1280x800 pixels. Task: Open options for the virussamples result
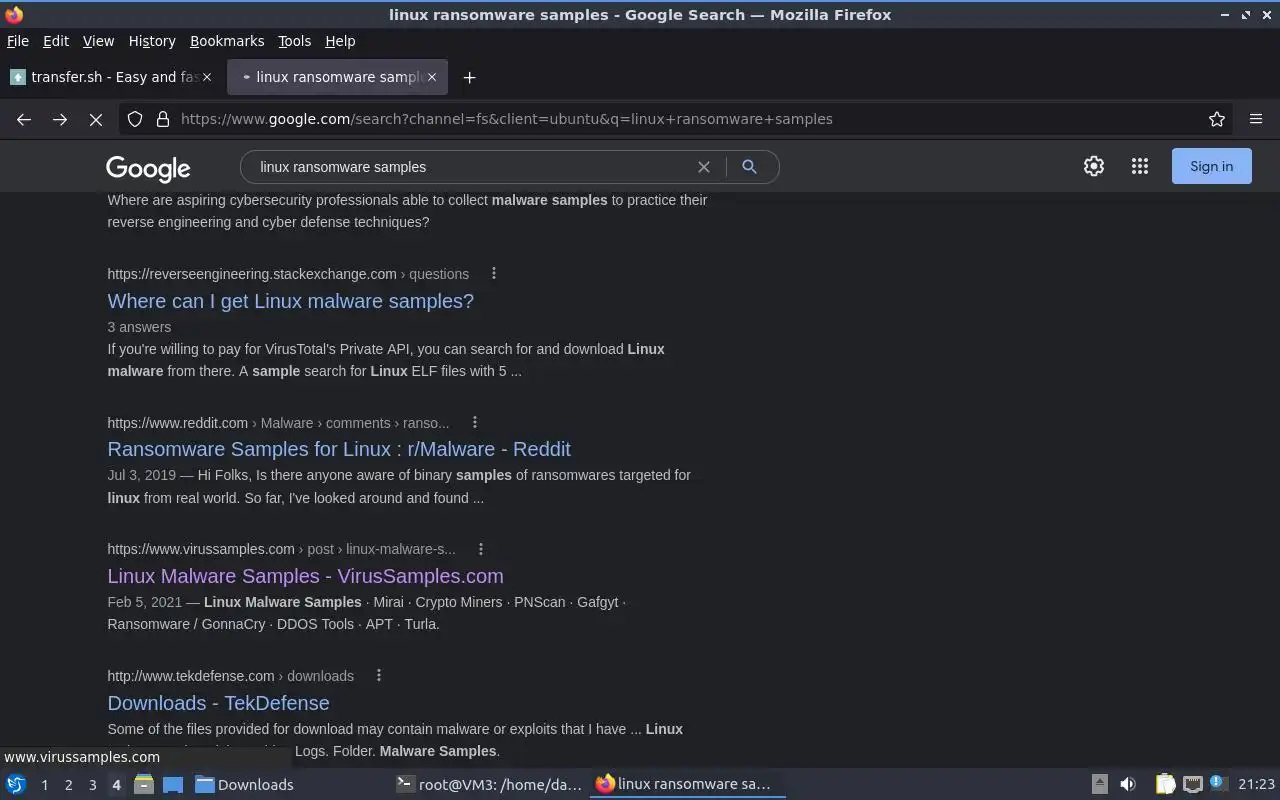point(481,549)
